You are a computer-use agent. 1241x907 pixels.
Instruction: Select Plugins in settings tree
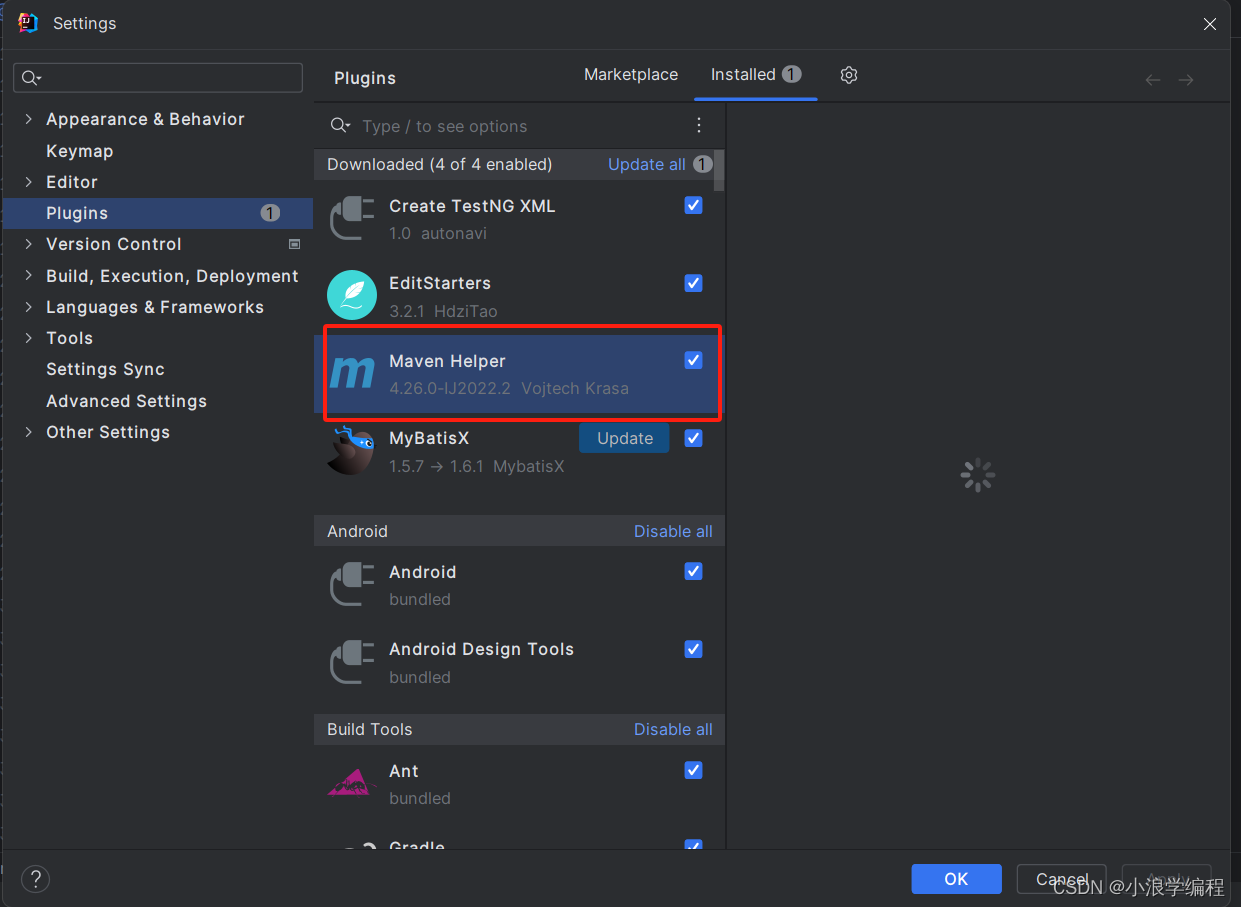158,213
